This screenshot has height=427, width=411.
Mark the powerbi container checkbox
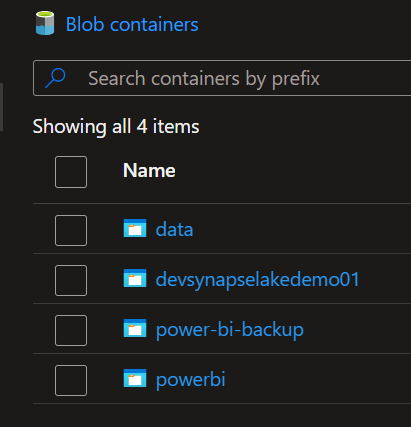71,380
